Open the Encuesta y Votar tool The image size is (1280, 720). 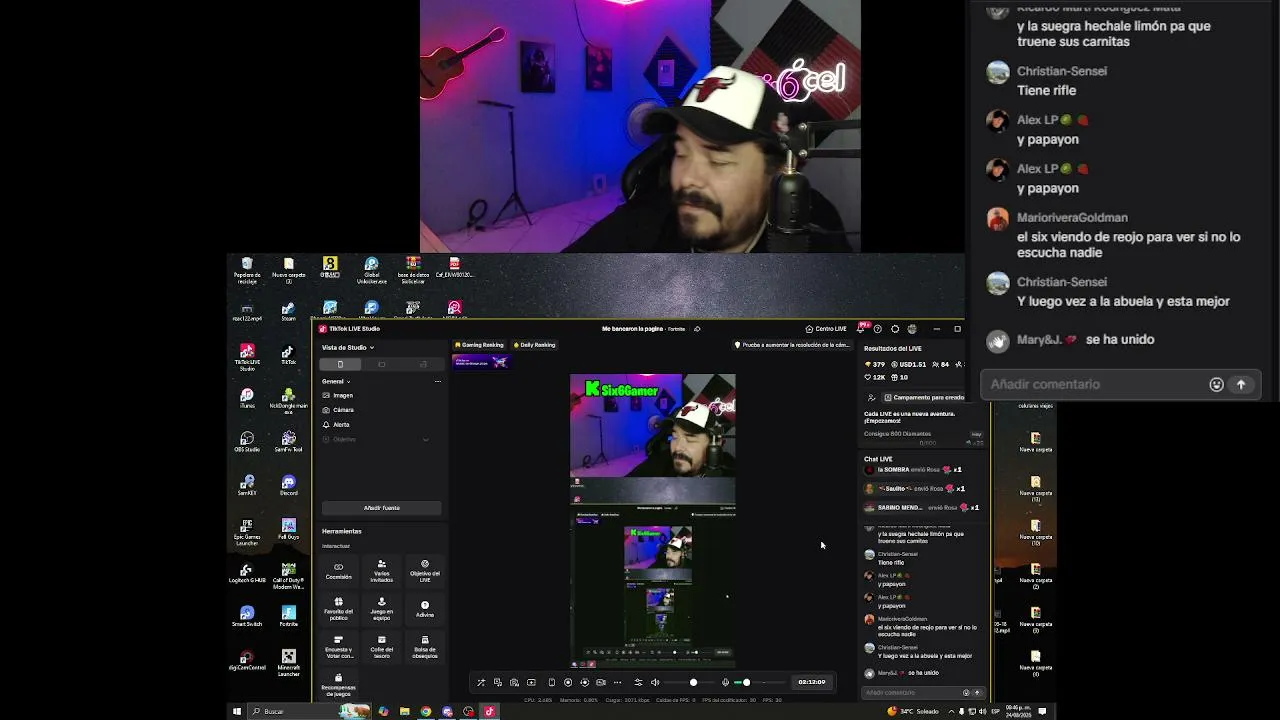tap(338, 646)
